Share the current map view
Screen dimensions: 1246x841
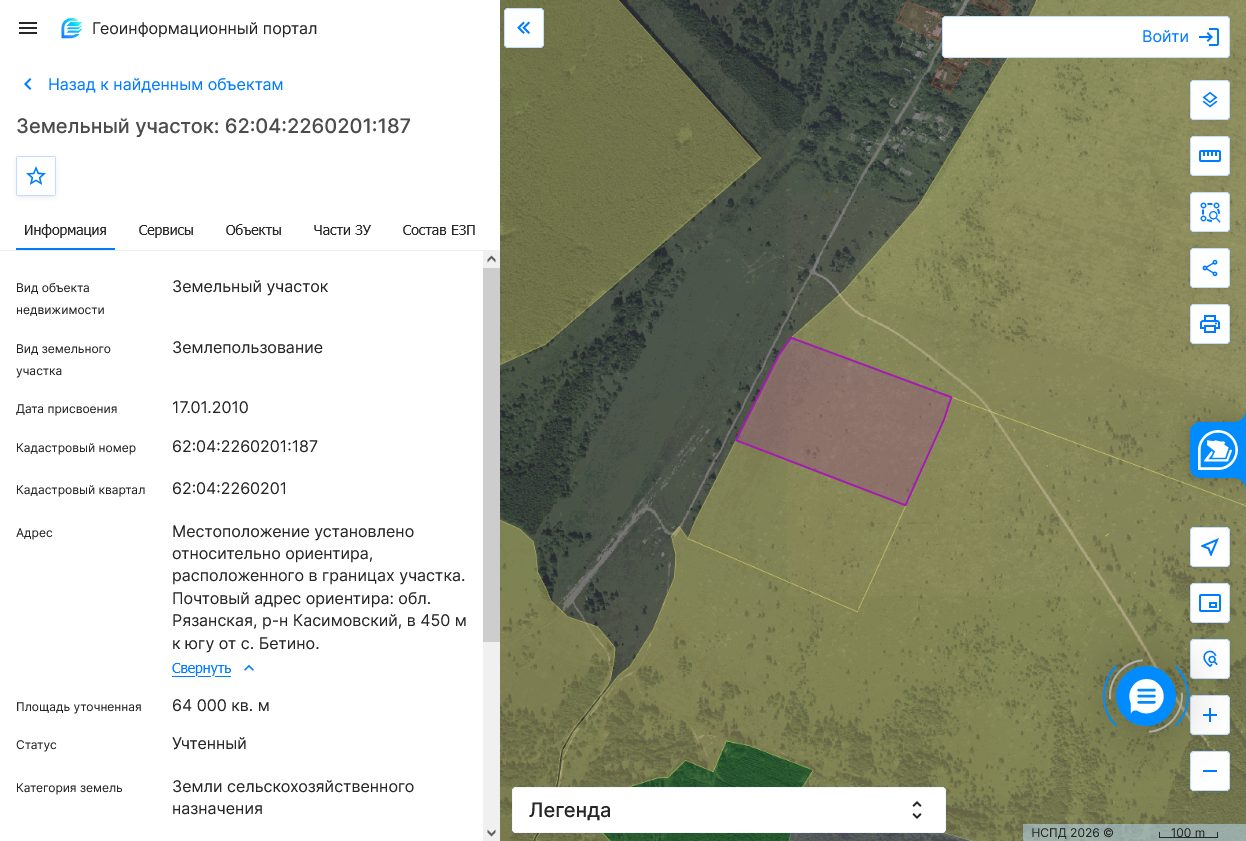tap(1210, 268)
